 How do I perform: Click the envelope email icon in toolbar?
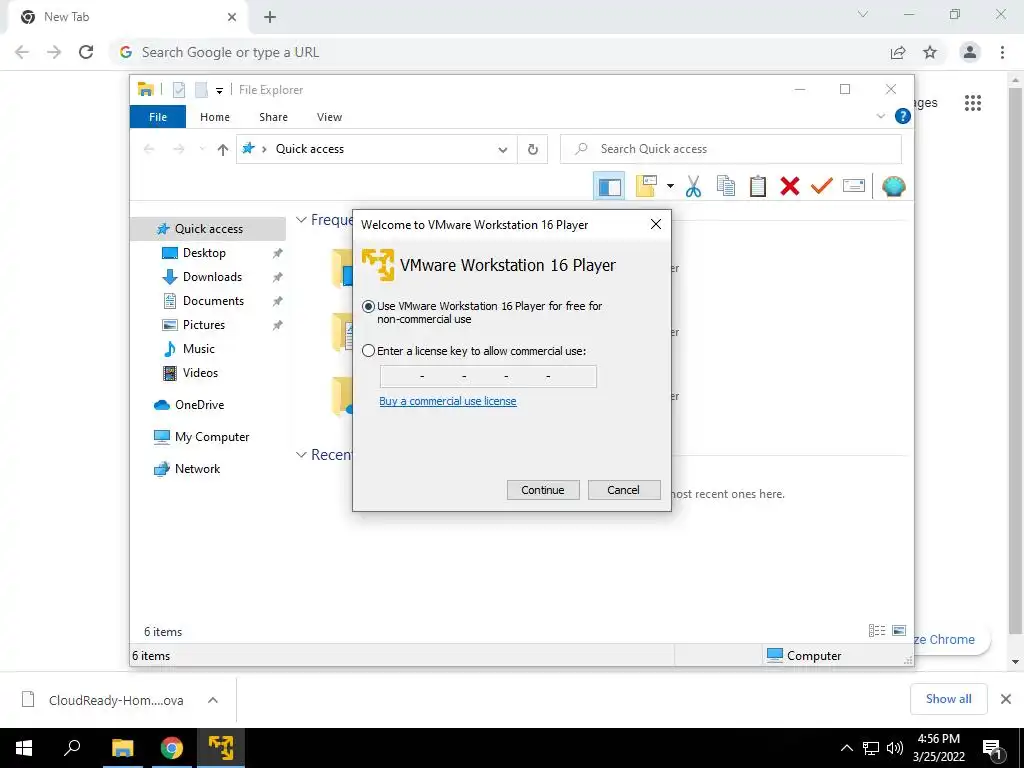854,186
